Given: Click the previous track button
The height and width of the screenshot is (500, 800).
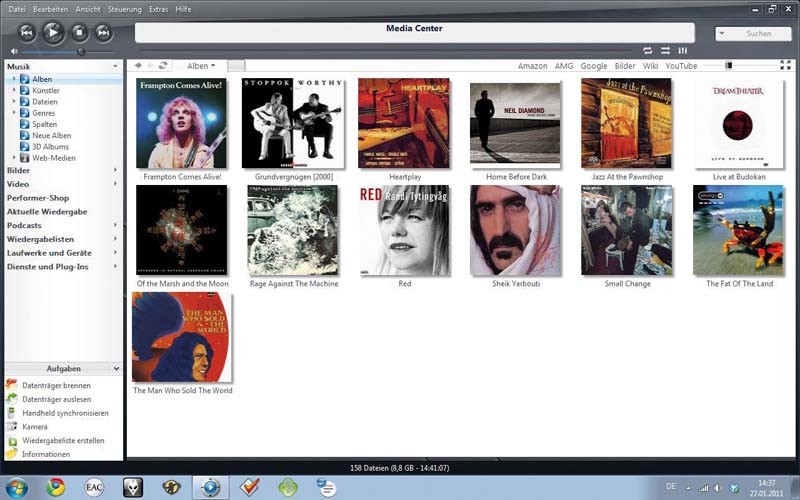Looking at the screenshot, I should point(27,33).
